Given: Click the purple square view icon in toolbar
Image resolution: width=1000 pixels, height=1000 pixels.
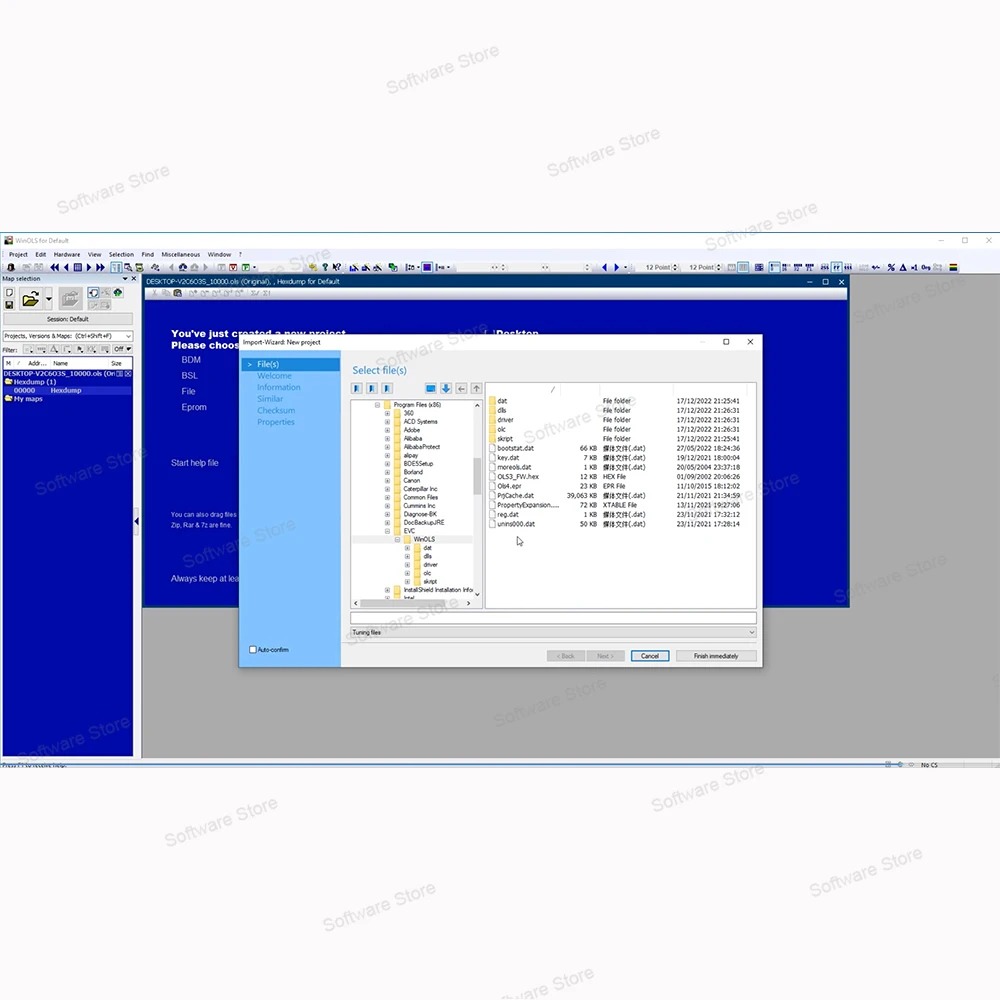Looking at the screenshot, I should 427,267.
